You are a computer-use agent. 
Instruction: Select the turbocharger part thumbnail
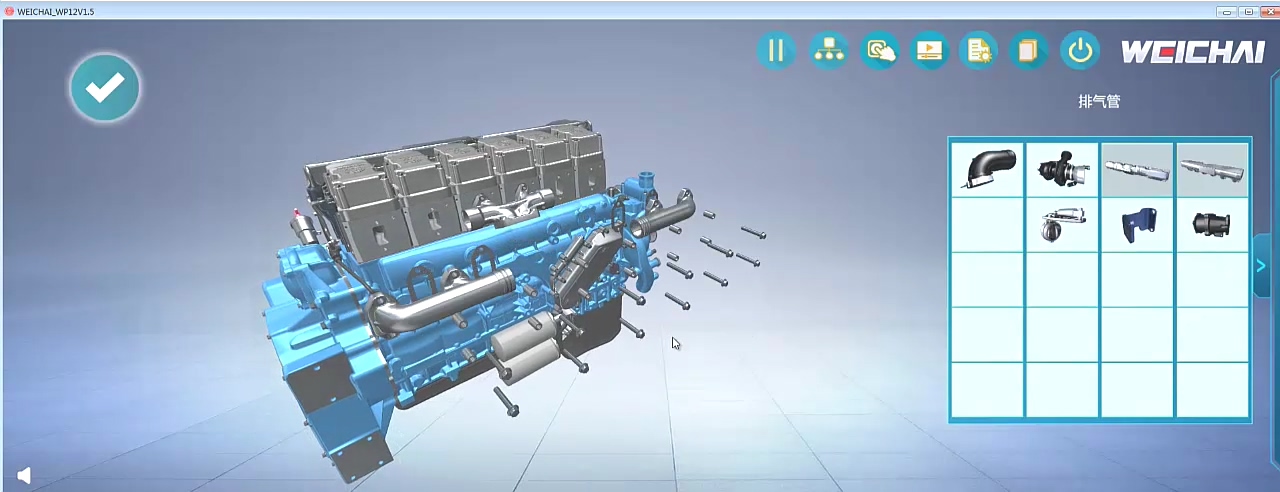[1062, 169]
